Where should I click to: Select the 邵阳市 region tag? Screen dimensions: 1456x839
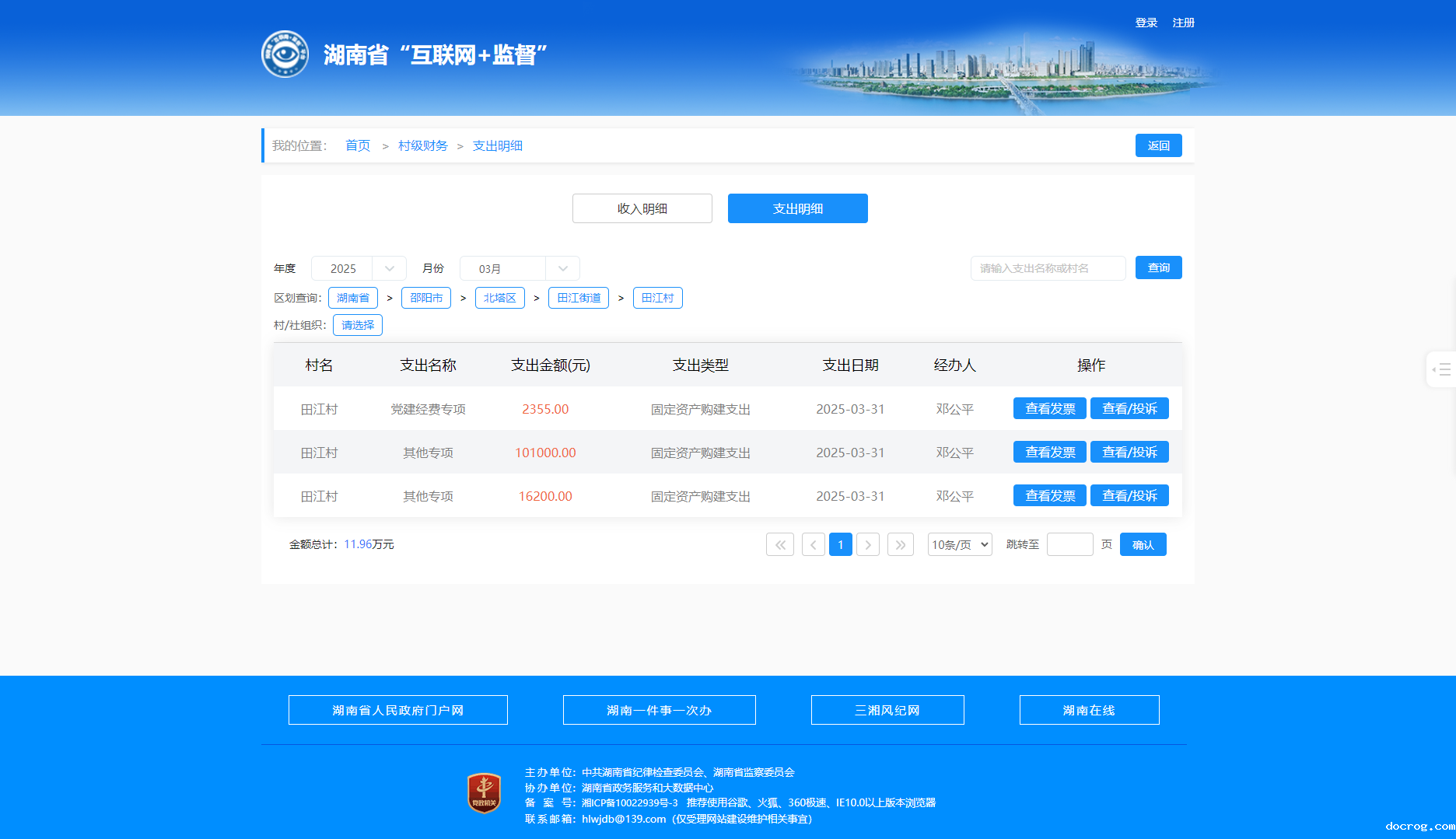tap(426, 298)
